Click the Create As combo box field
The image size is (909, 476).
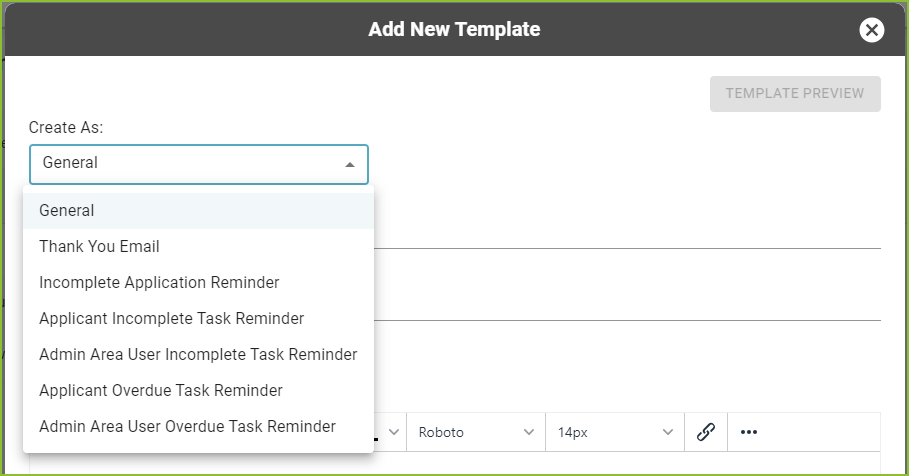point(199,165)
